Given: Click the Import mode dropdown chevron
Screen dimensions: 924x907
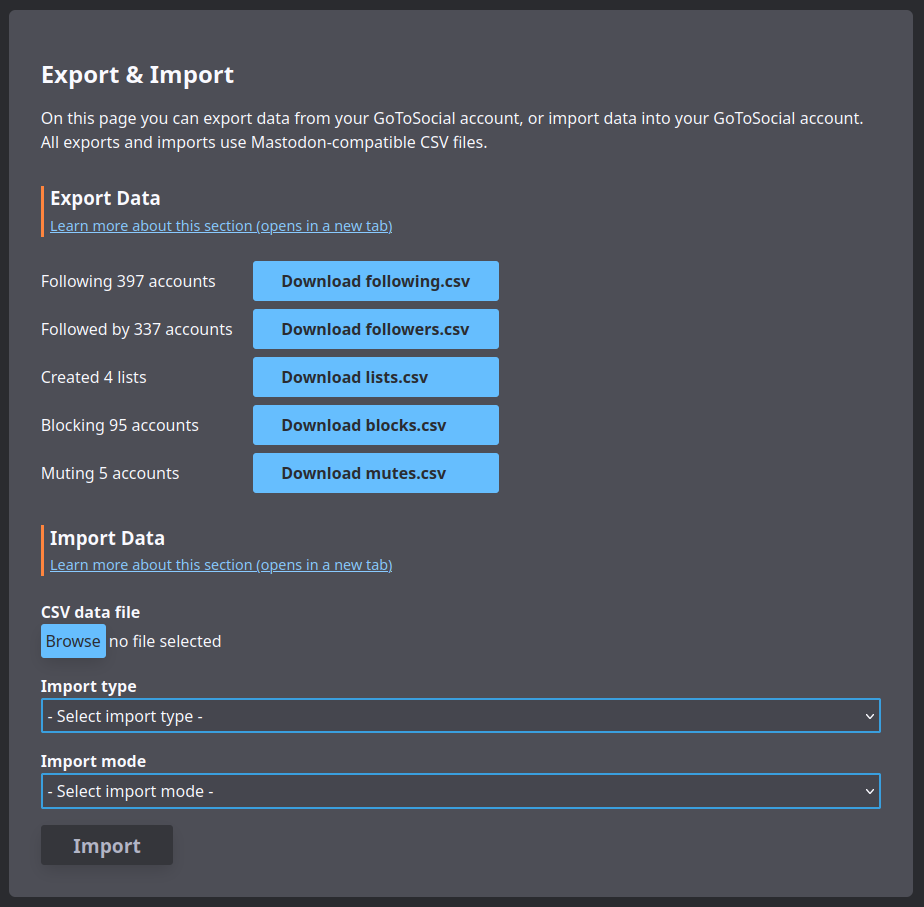Looking at the screenshot, I should [869, 791].
